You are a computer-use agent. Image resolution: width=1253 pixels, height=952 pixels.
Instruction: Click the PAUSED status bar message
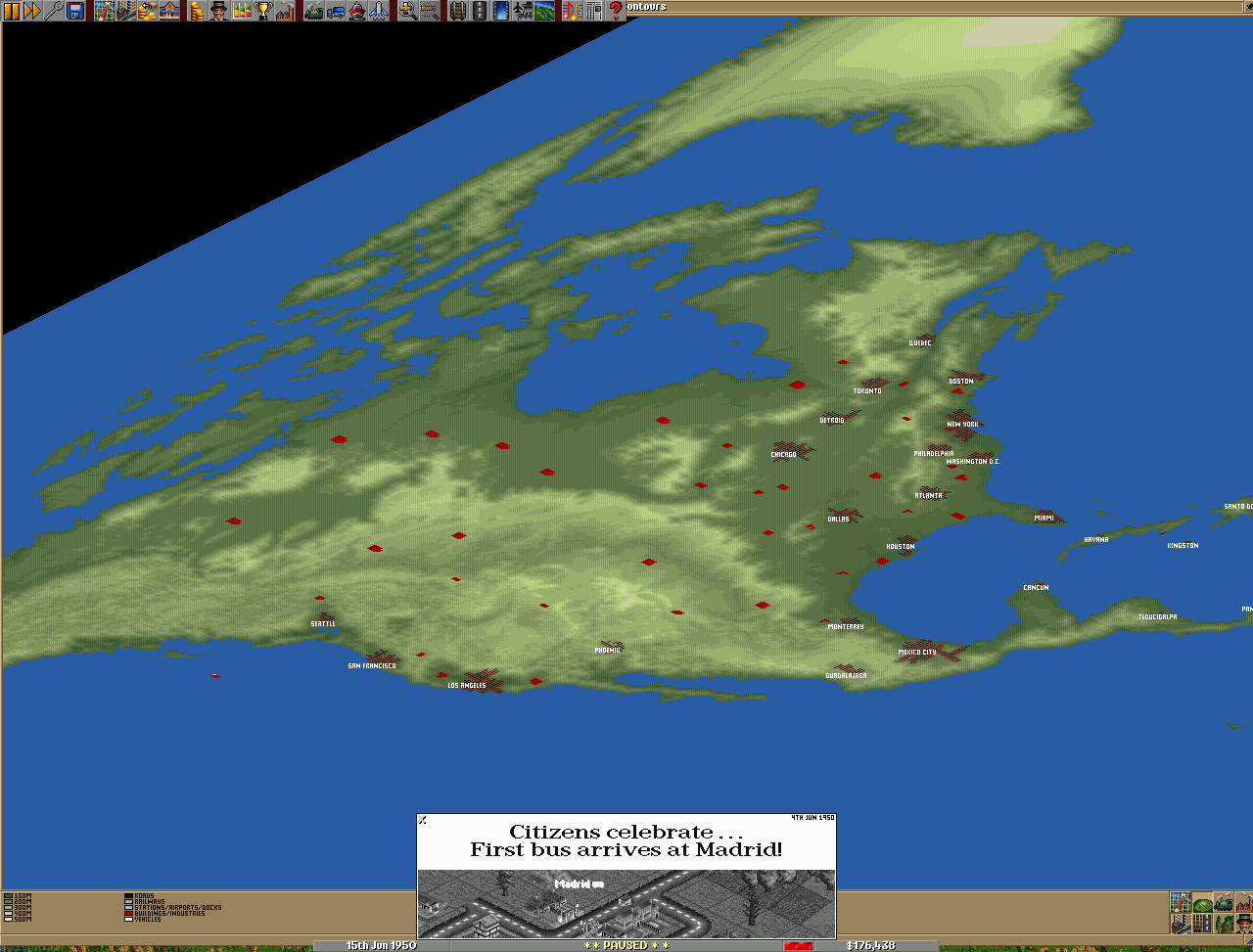626,946
